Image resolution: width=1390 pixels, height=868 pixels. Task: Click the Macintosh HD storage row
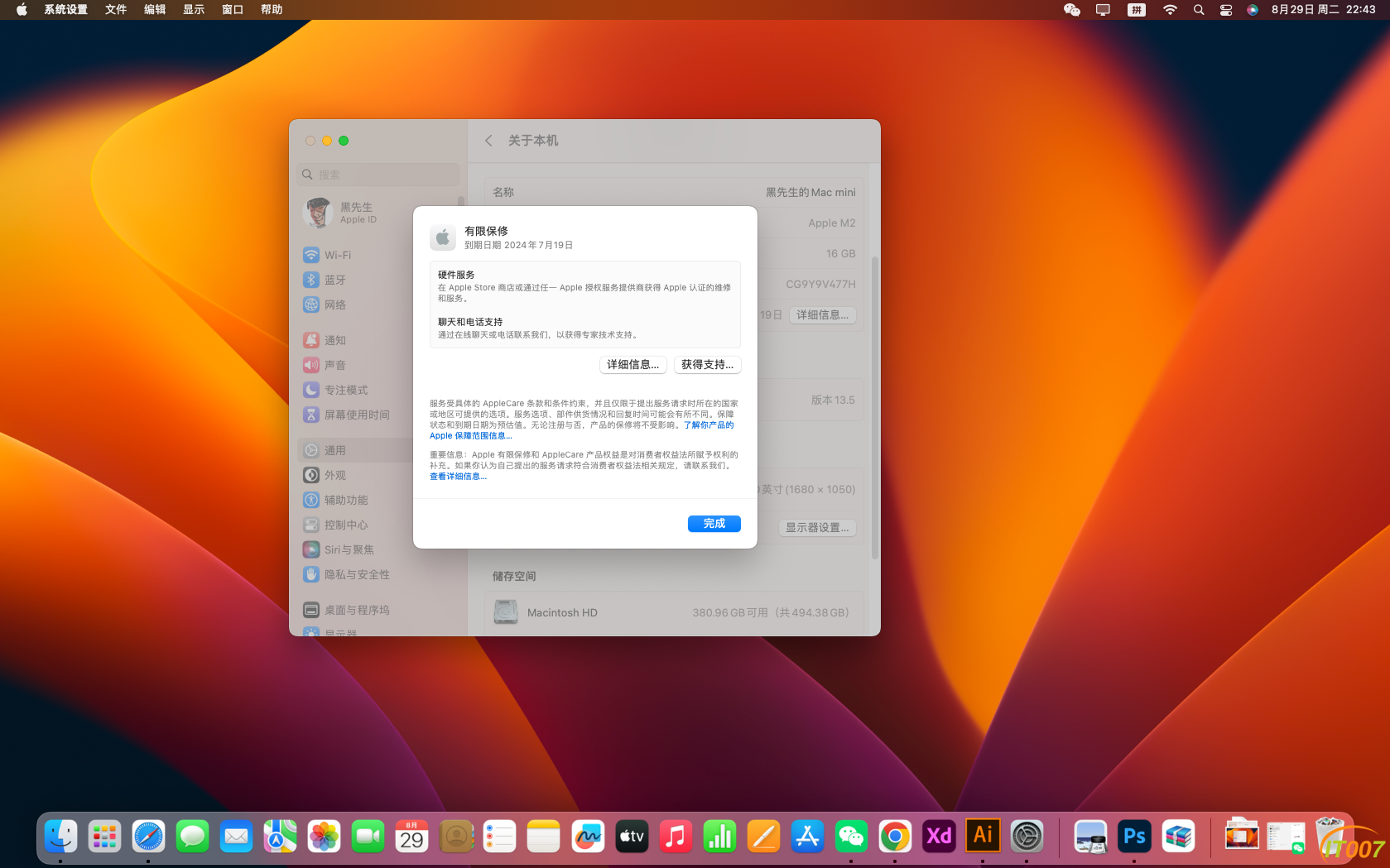pyautogui.click(x=674, y=612)
